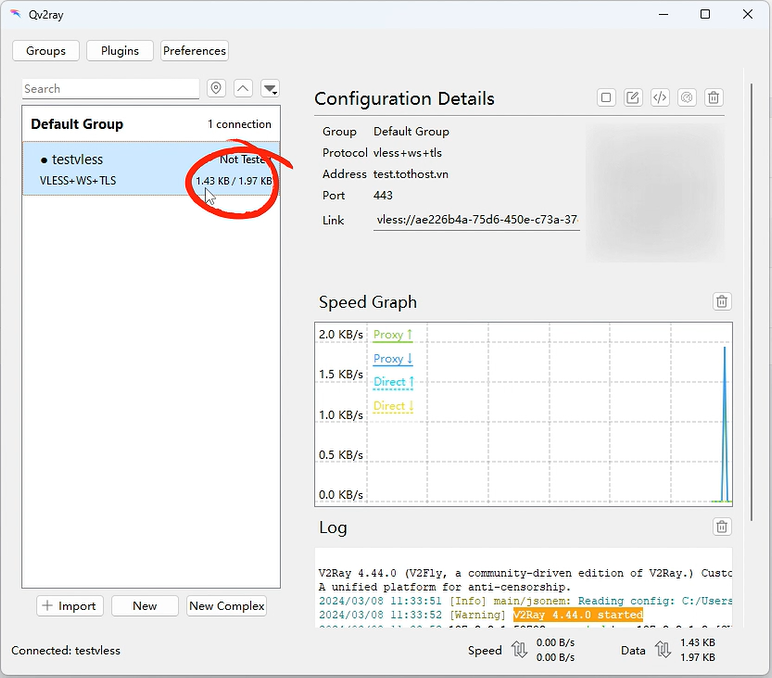This screenshot has height=678, width=772.
Task: Open the sort options dropdown arrow
Action: pos(270,89)
